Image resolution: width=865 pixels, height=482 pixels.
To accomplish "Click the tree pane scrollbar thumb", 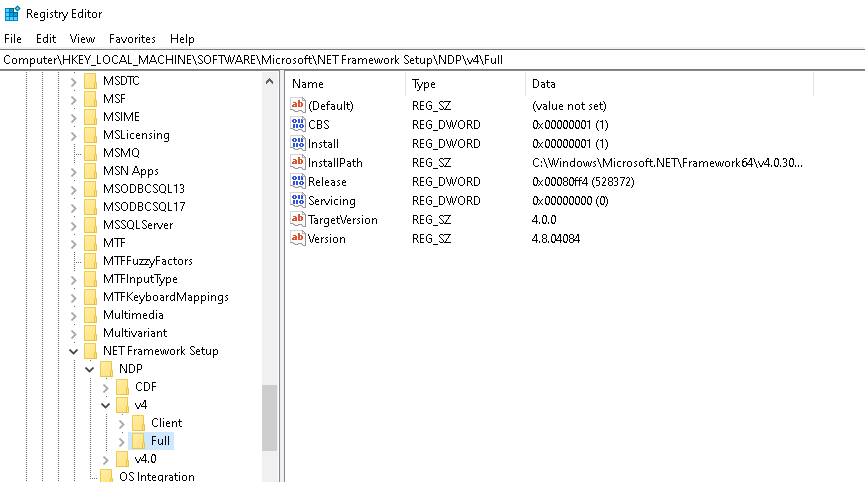I will click(269, 418).
